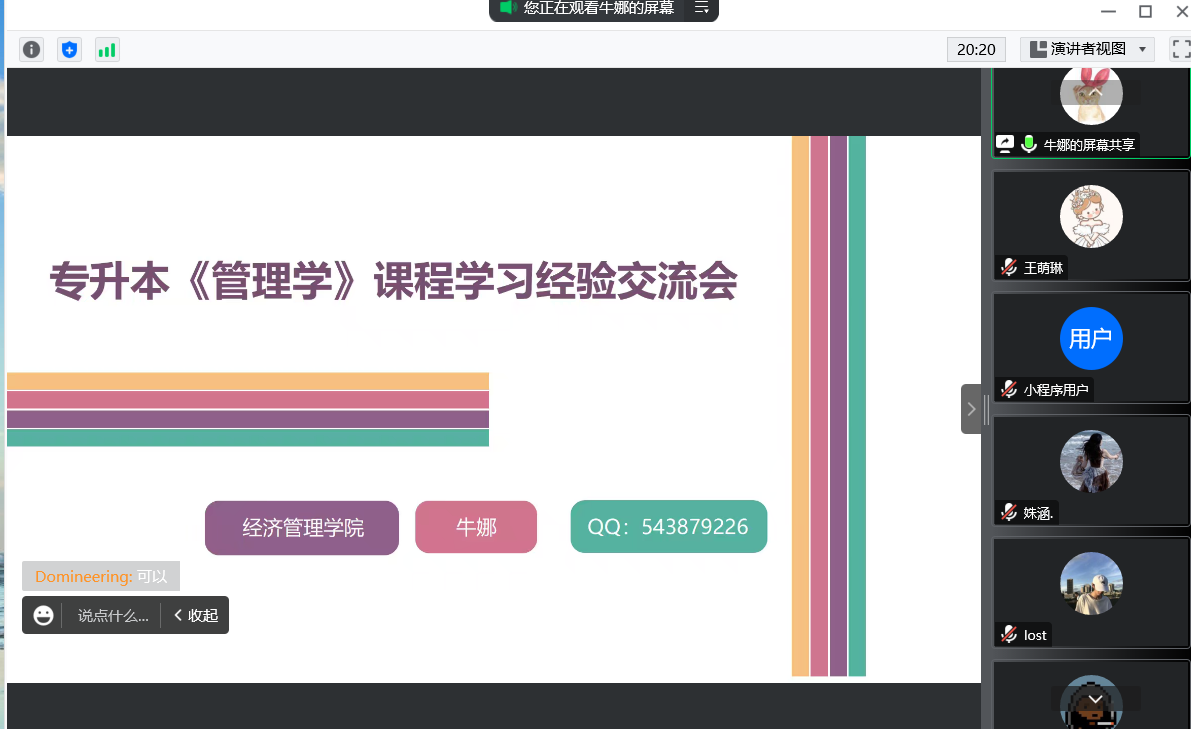The width and height of the screenshot is (1191, 729).
Task: Click the speaker icon in the sharing banner
Action: [507, 8]
